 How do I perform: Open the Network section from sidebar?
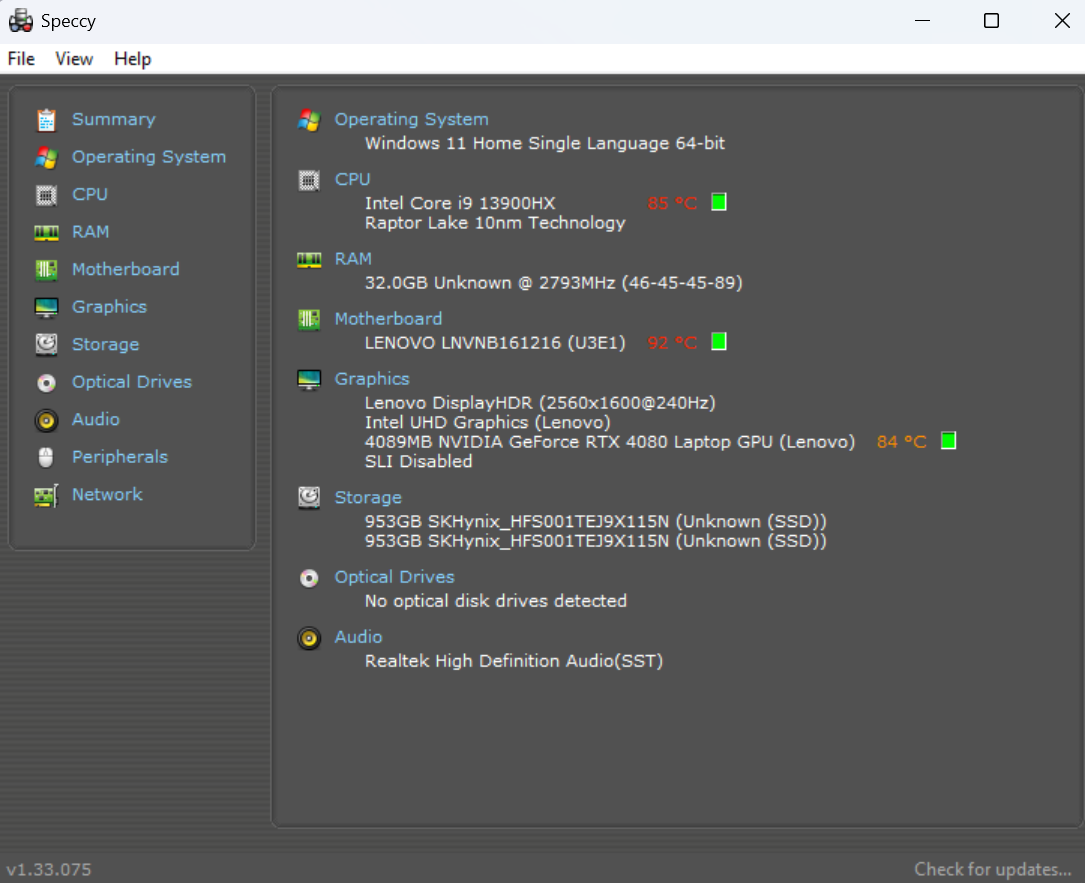pyautogui.click(x=107, y=494)
